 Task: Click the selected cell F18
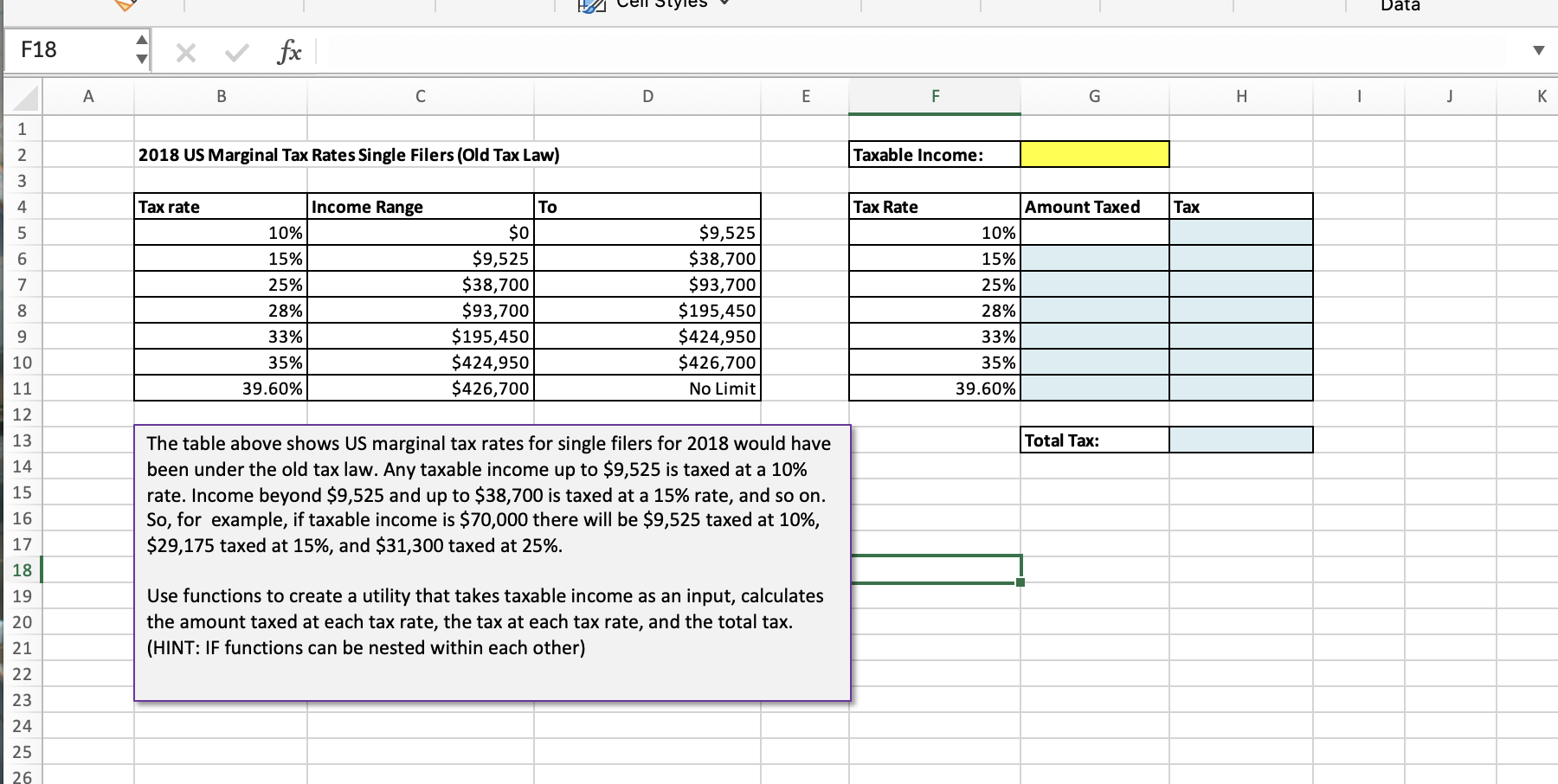click(936, 569)
